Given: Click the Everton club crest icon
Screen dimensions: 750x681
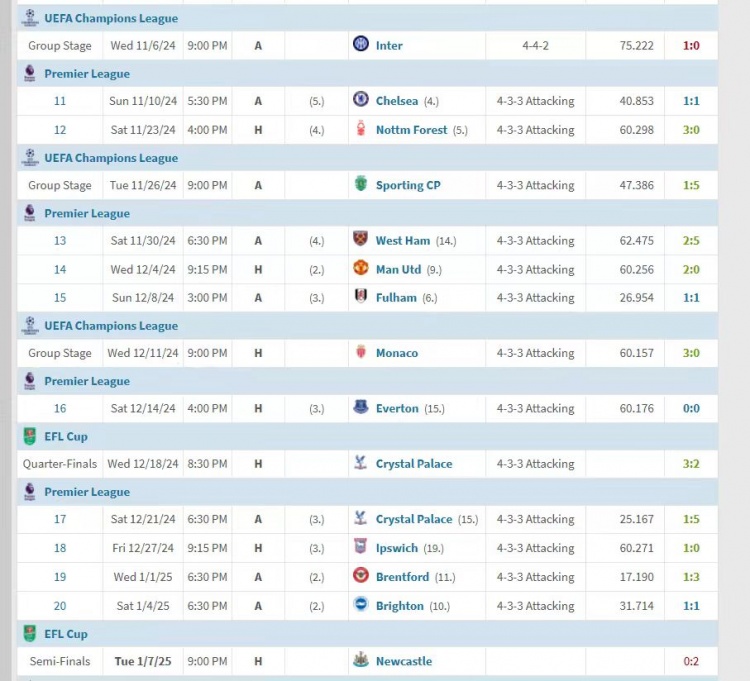Looking at the screenshot, I should coord(361,407).
